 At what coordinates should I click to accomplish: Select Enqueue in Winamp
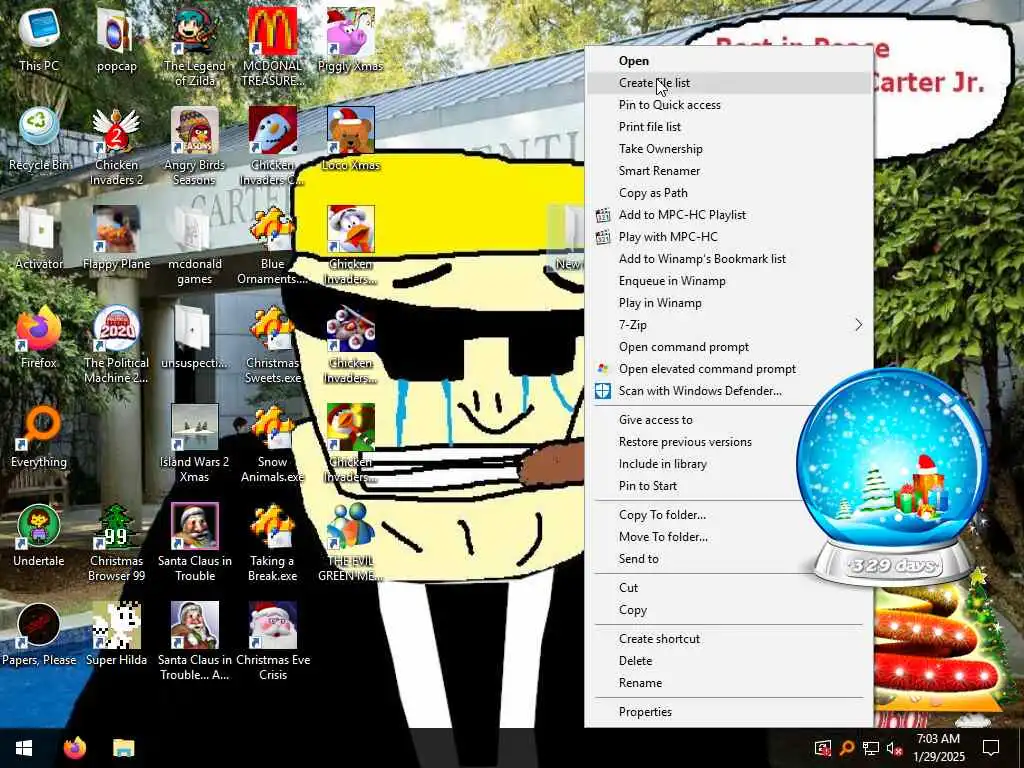pyautogui.click(x=729, y=281)
